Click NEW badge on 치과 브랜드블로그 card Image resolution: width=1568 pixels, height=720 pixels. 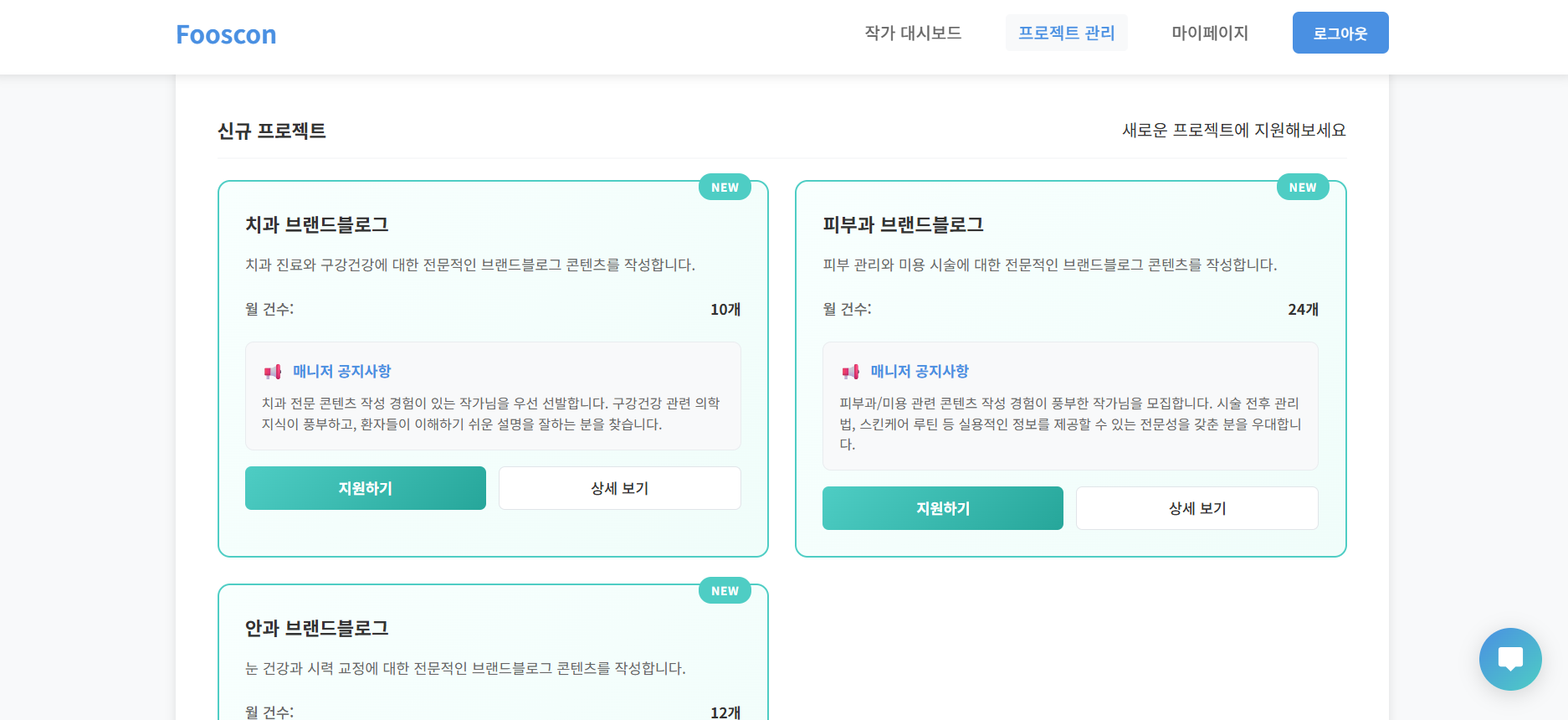tap(725, 188)
